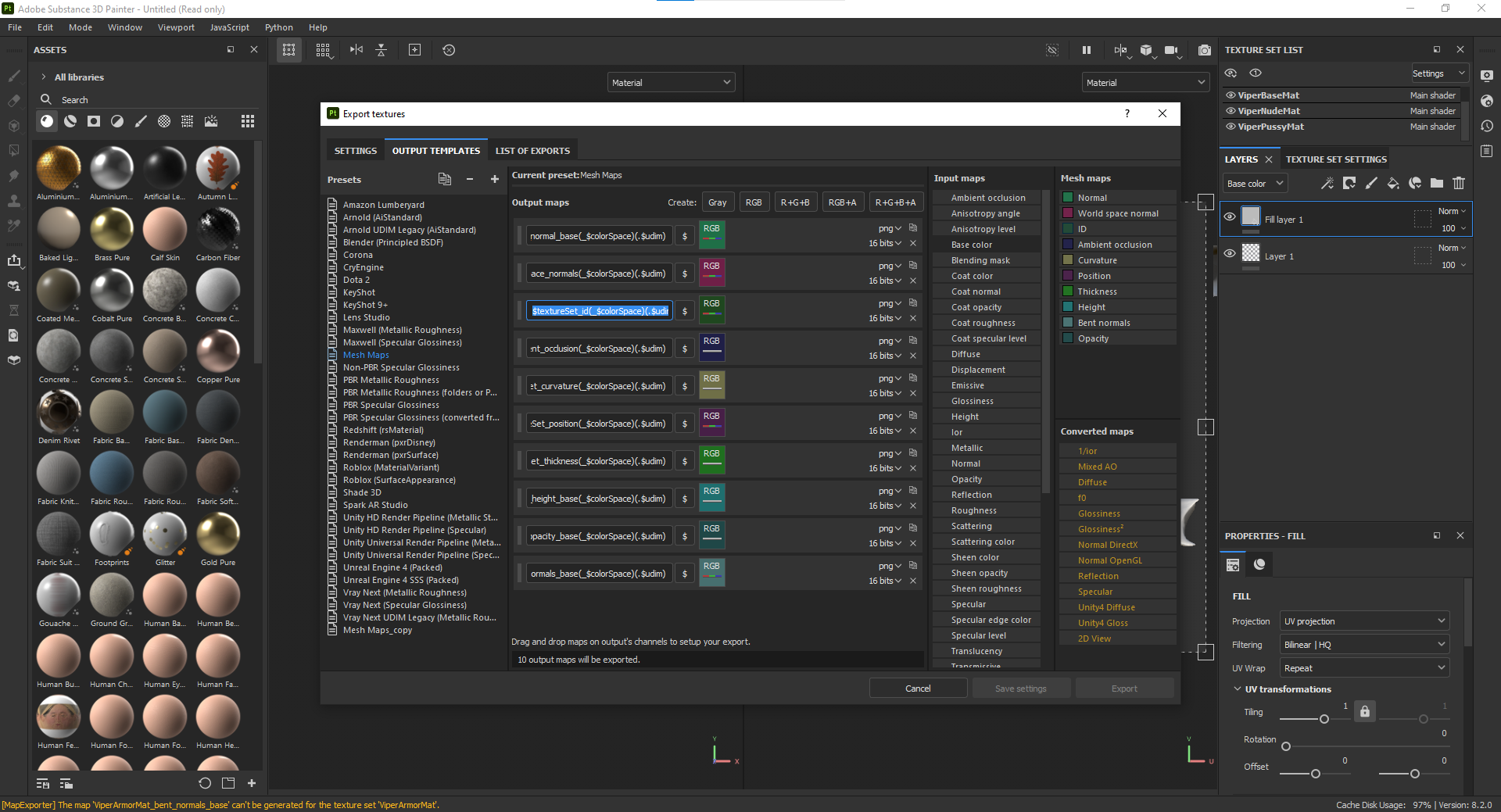The image size is (1501, 812).
Task: Add a new paint layer using brush icon
Action: coord(1371,183)
